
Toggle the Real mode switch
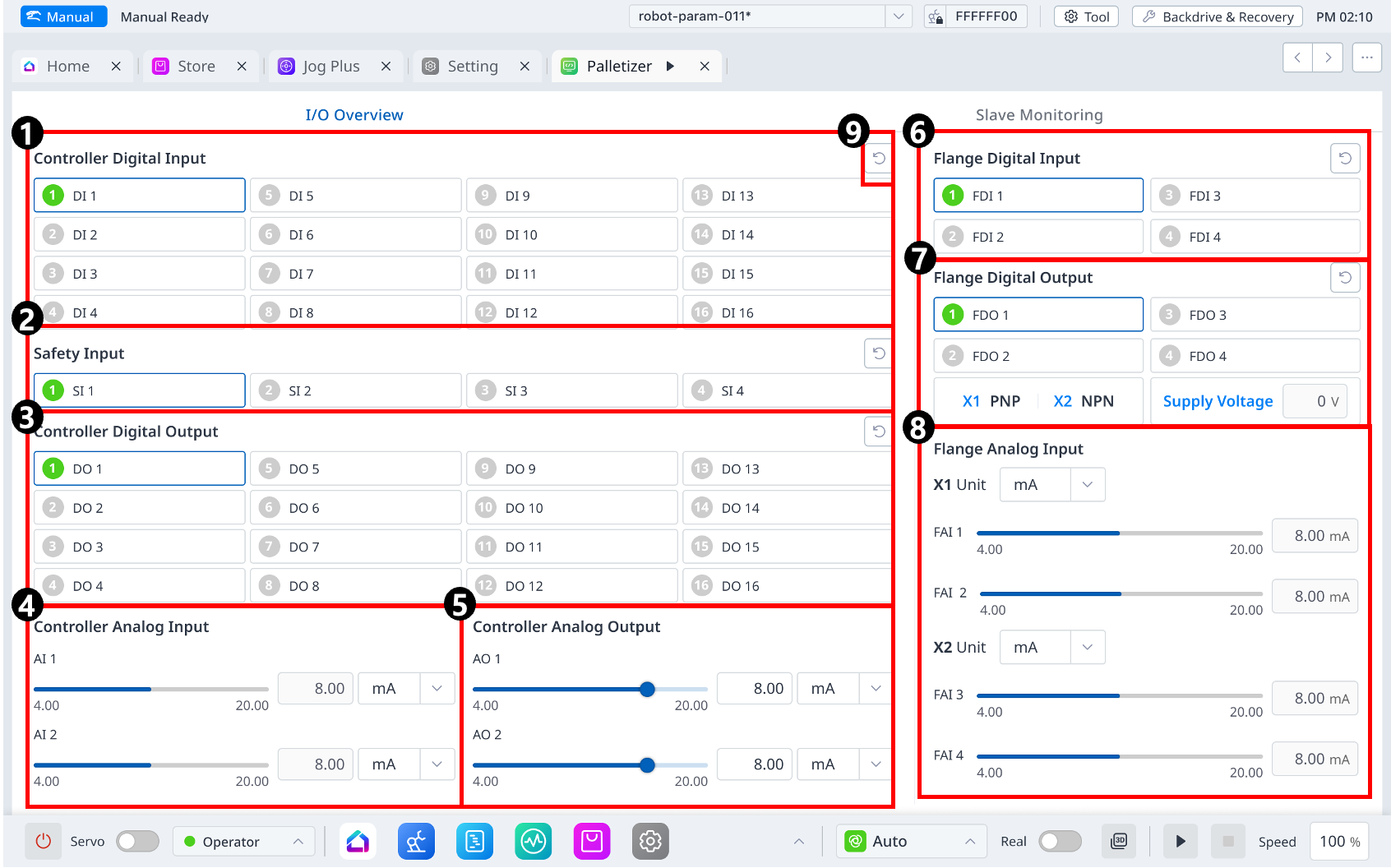pos(1060,841)
